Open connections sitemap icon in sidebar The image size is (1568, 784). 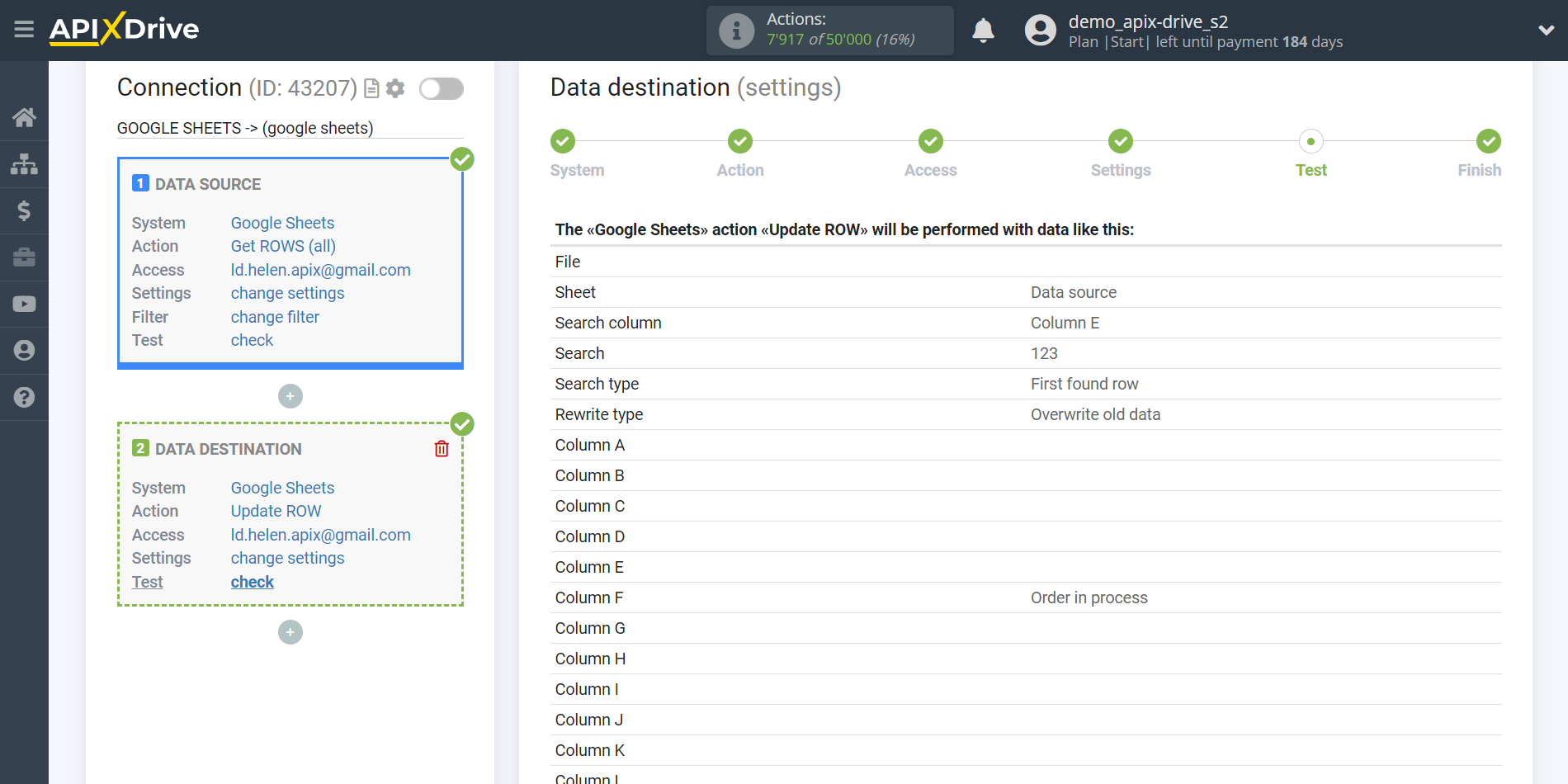click(24, 164)
